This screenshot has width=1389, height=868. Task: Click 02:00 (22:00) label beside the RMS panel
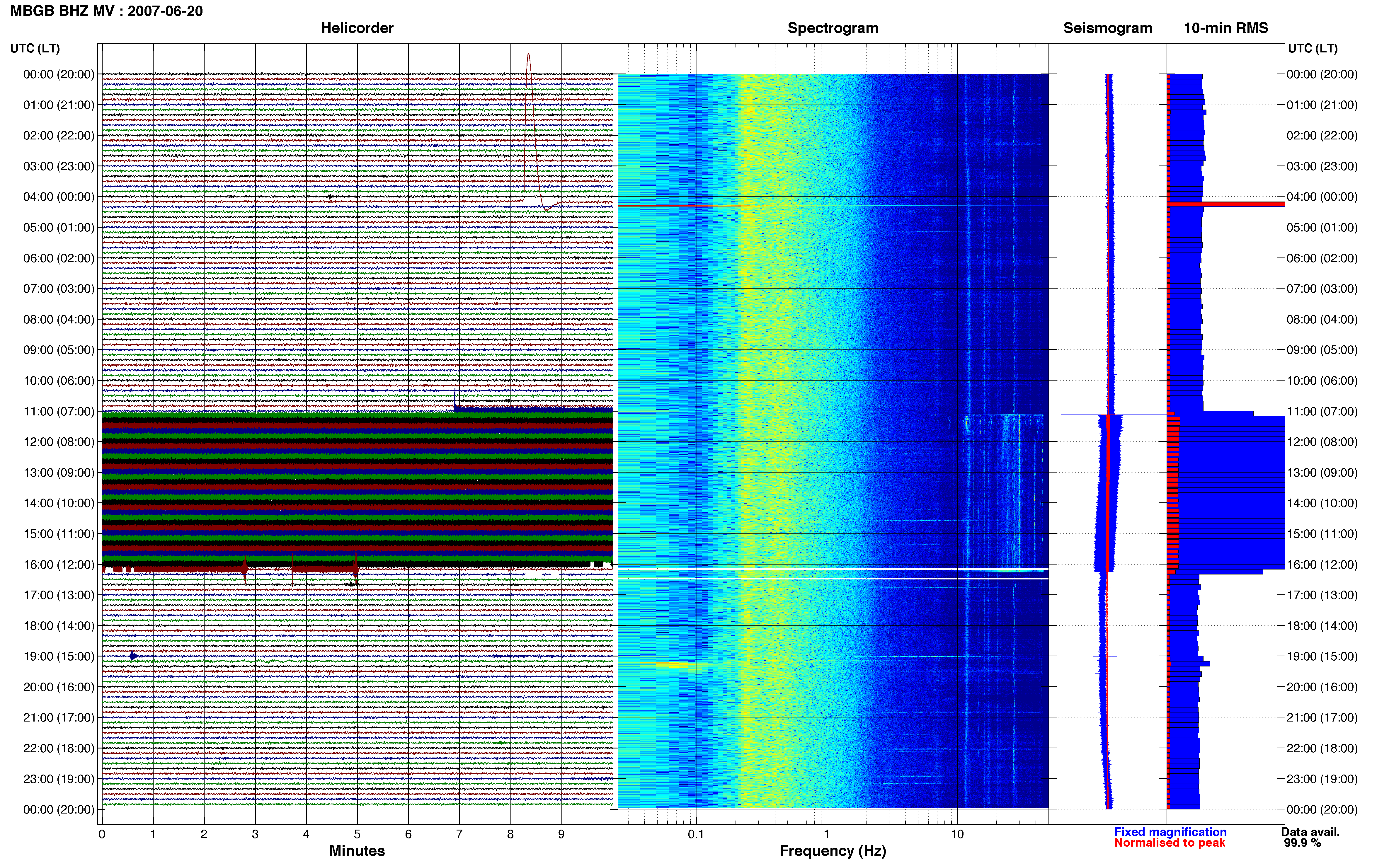1322,136
